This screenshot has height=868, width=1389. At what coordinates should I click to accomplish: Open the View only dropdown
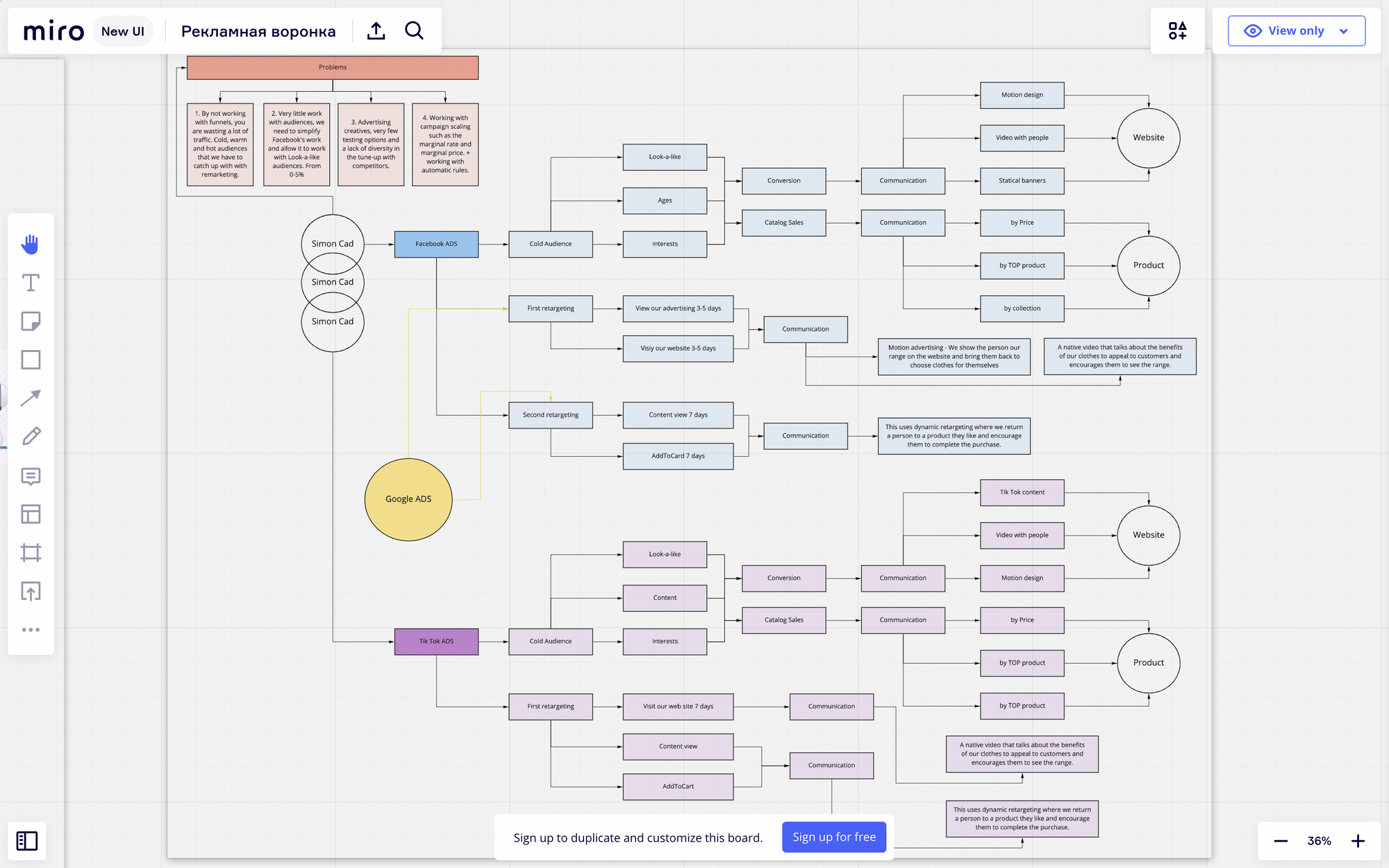tap(1296, 31)
